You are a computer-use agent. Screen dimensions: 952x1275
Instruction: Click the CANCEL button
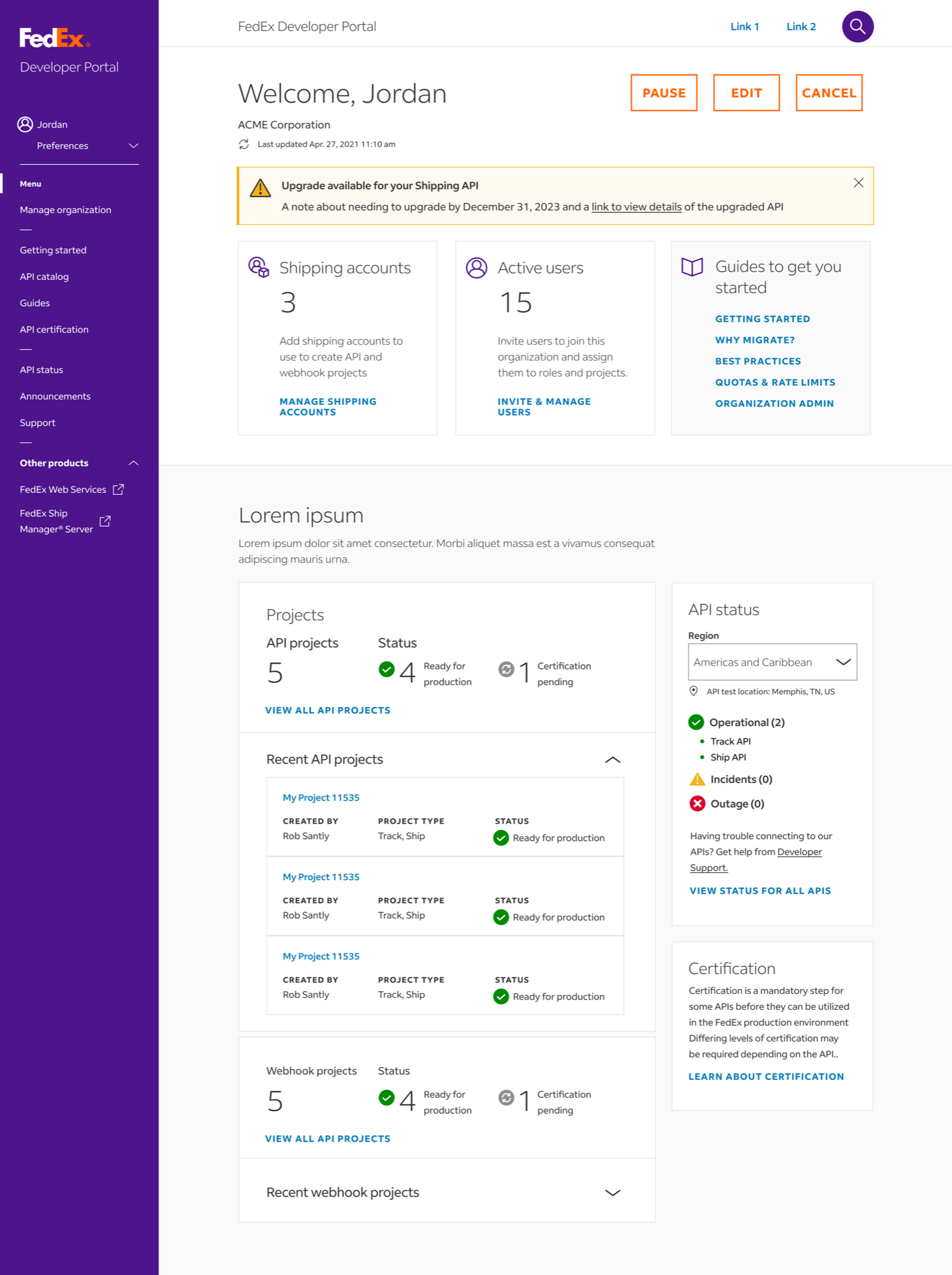click(829, 93)
